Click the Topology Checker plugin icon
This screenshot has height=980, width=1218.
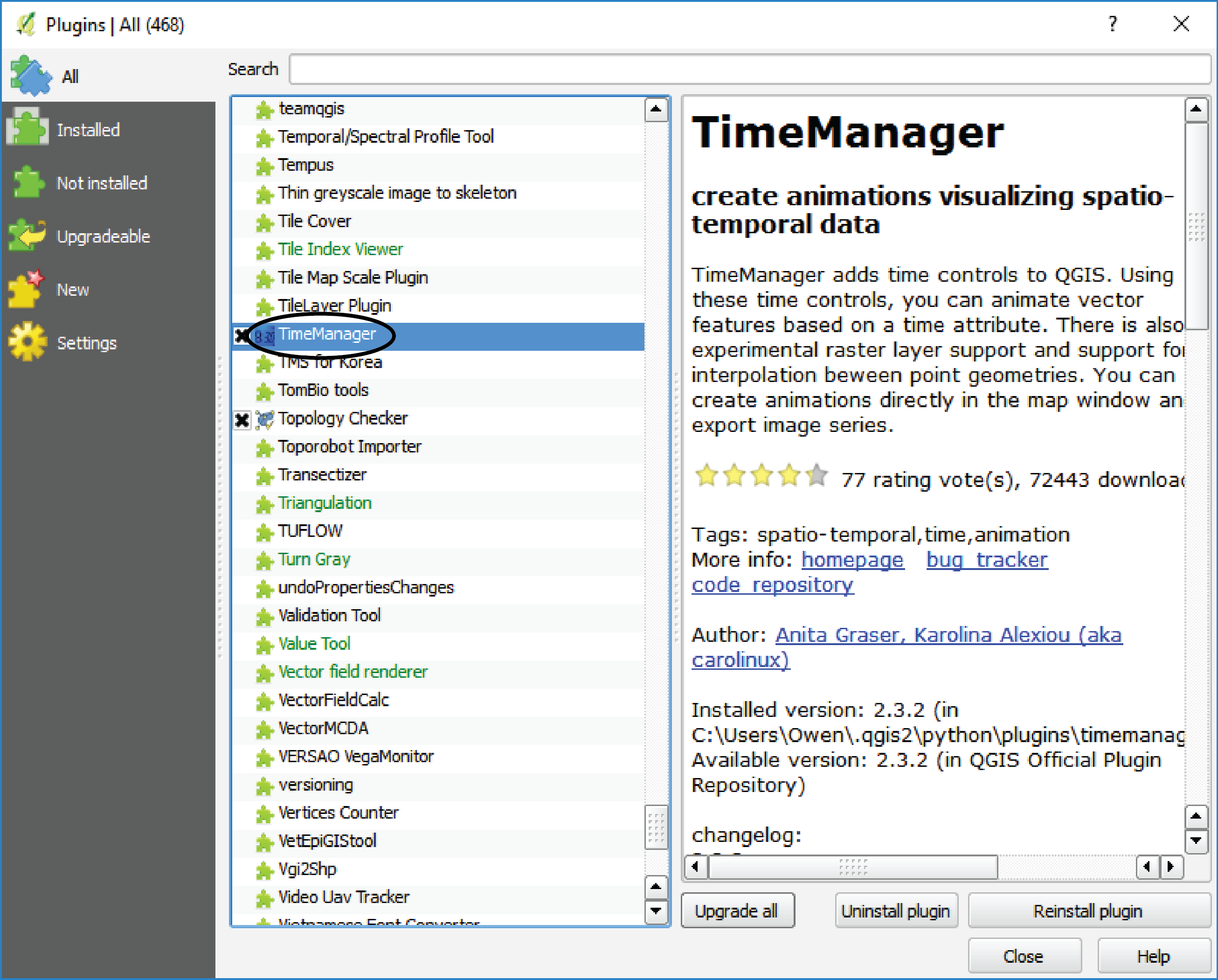click(x=264, y=419)
